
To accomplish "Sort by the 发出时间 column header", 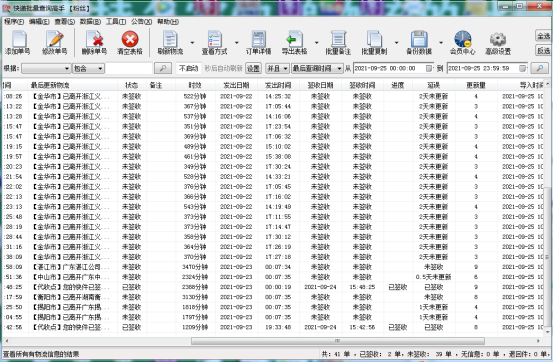I will [x=278, y=85].
